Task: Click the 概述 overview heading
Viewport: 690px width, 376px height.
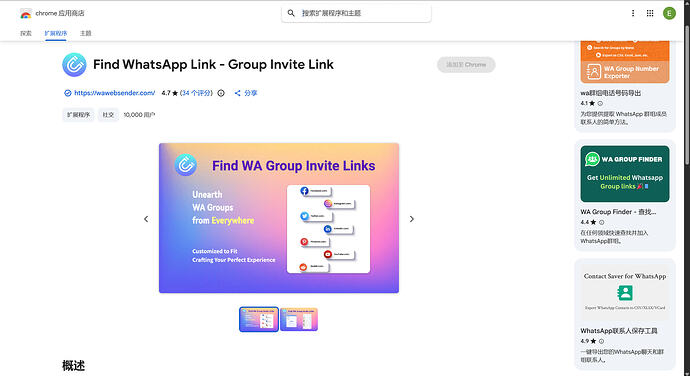Action: [x=73, y=365]
